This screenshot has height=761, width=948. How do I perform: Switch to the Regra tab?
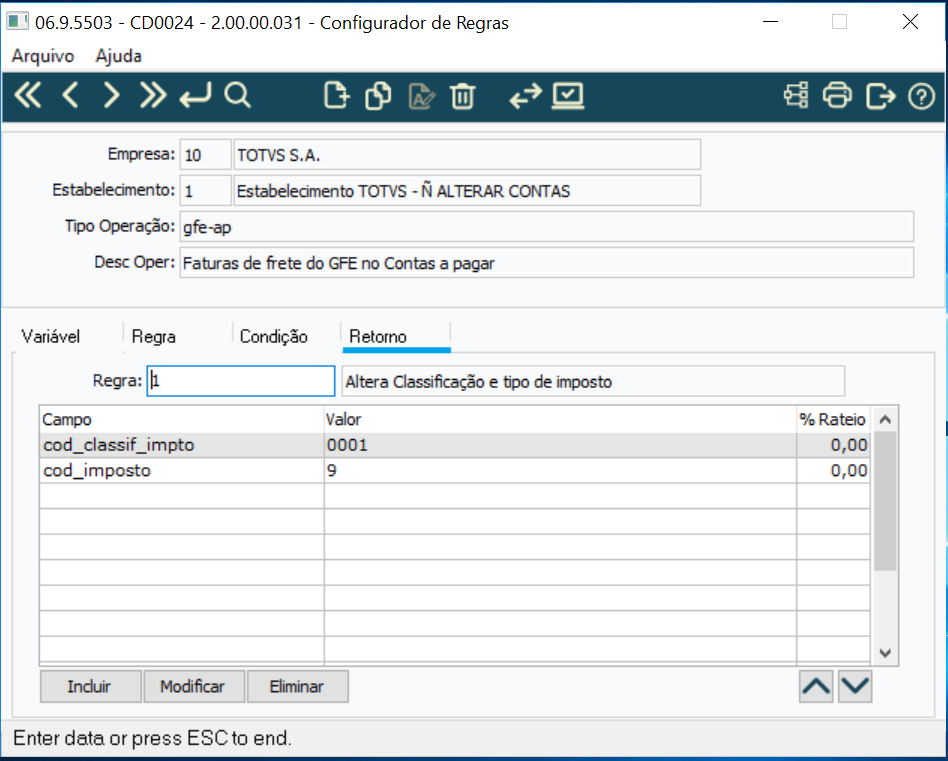tap(154, 336)
